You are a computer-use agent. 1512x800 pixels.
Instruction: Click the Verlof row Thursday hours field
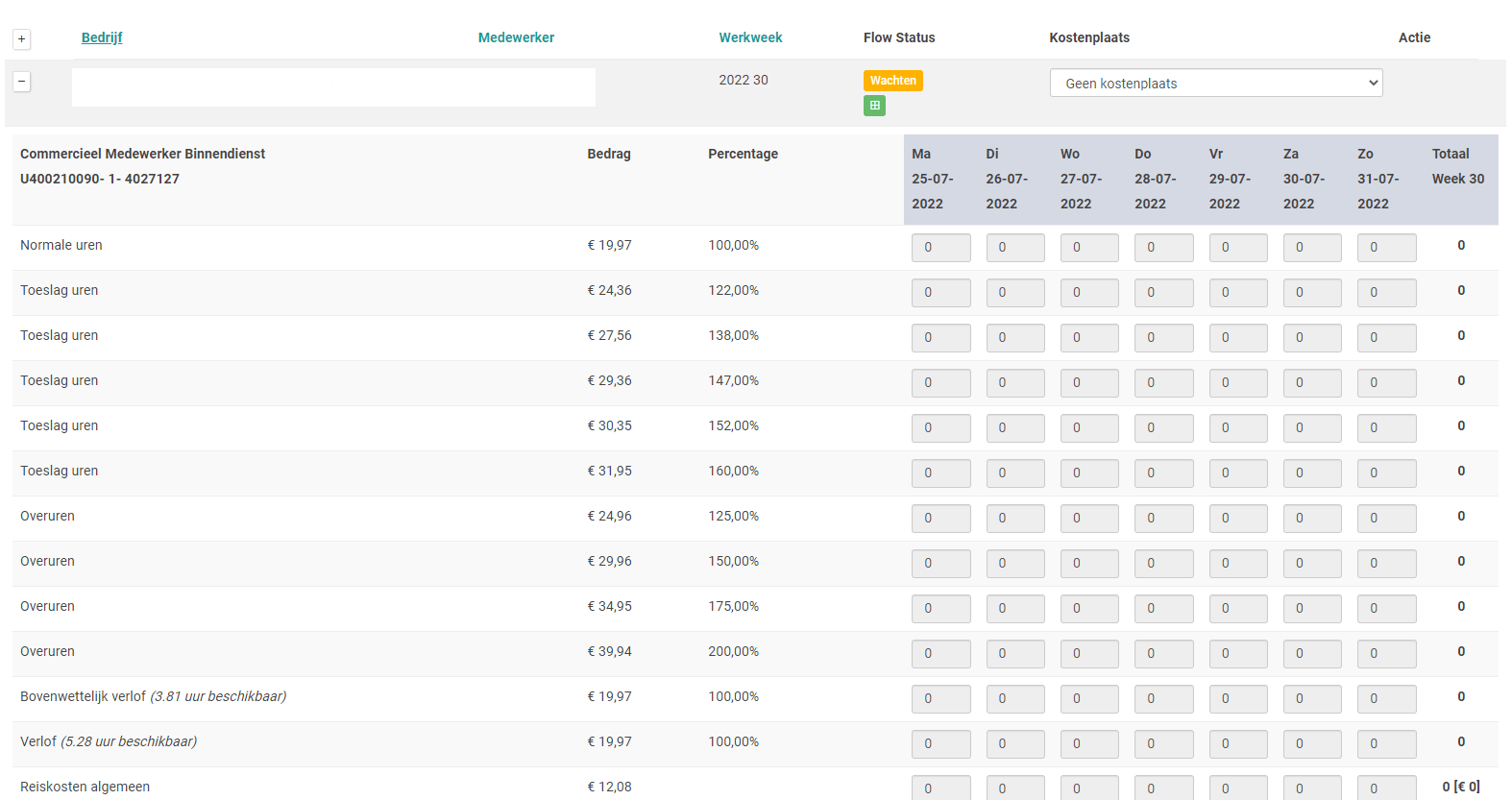1163,744
